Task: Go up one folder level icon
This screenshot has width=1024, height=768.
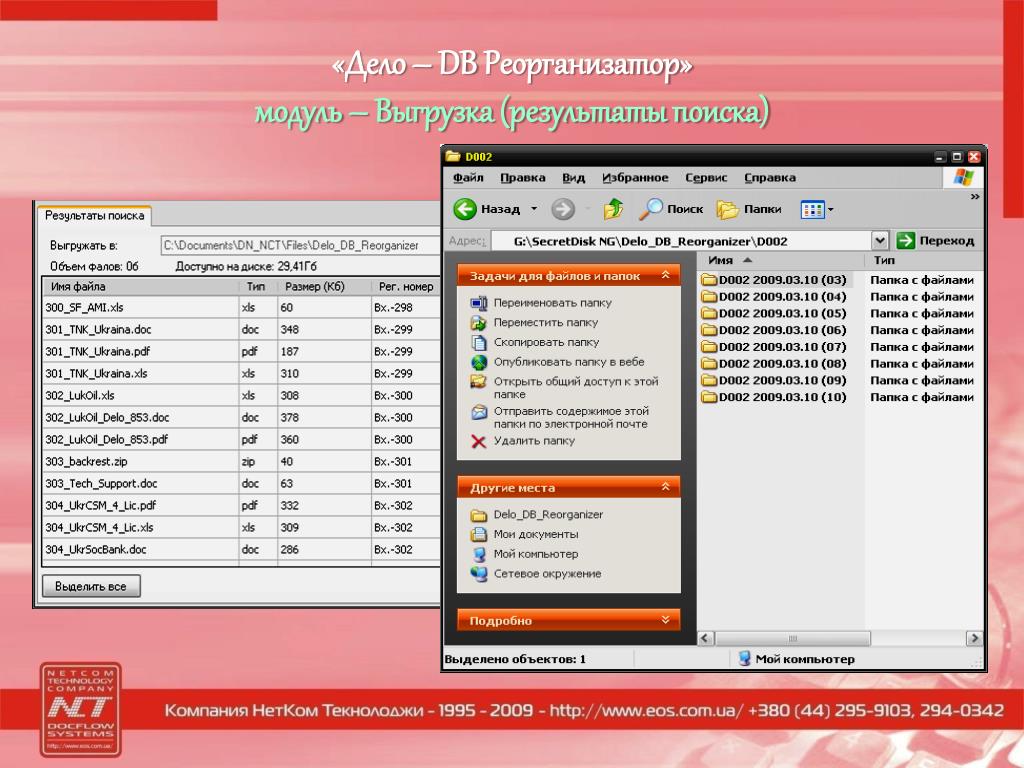Action: click(x=613, y=209)
